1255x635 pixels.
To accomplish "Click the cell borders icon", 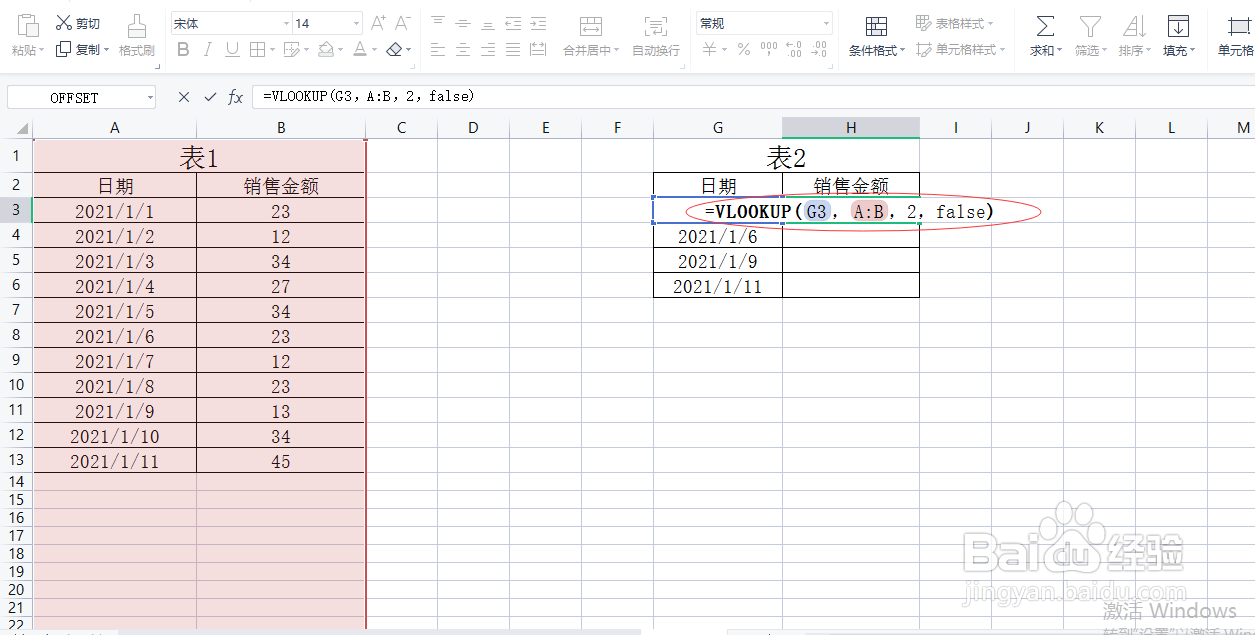I will 257,49.
